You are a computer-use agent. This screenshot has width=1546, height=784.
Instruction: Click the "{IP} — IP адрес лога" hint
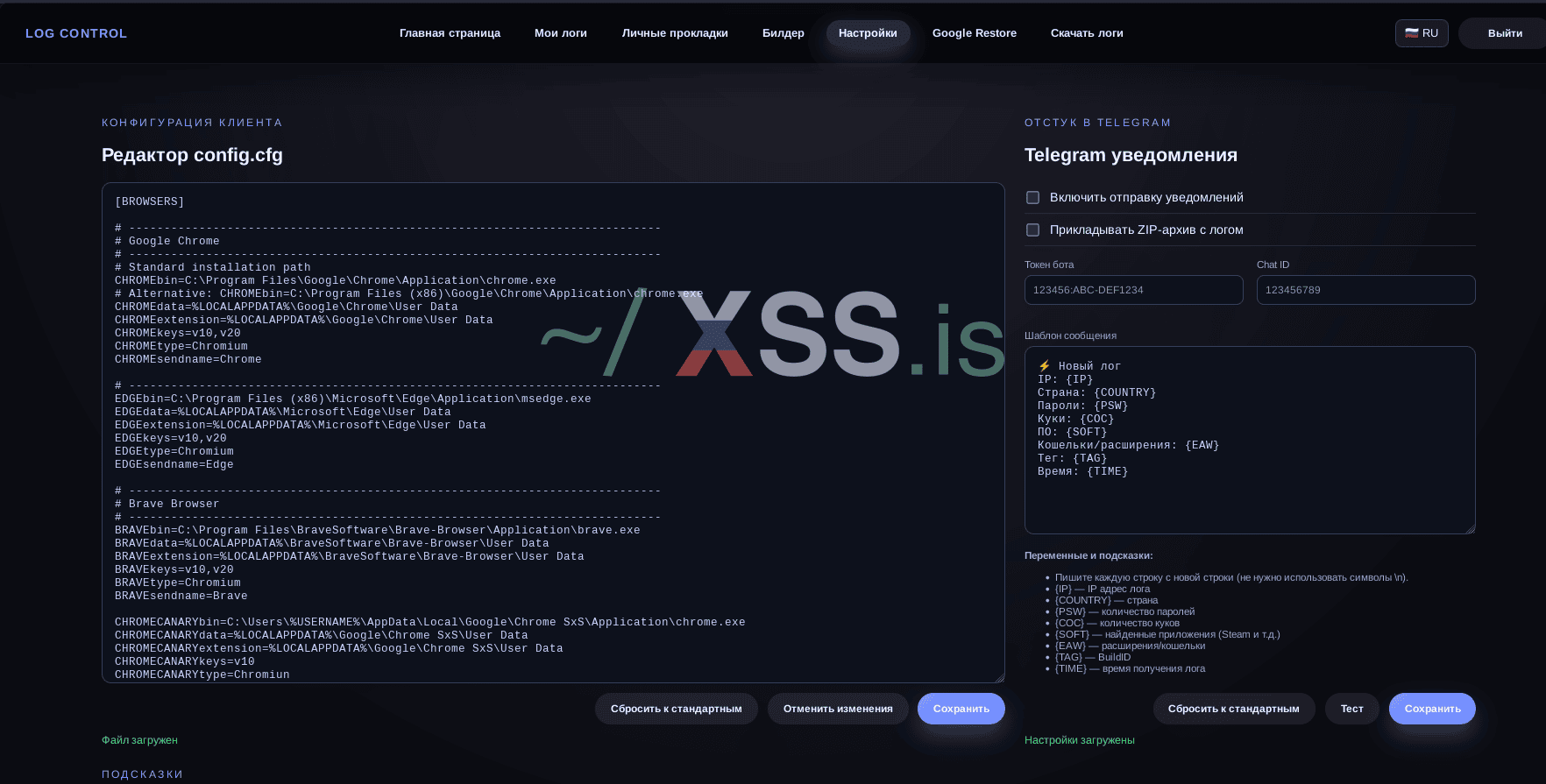coord(1103,589)
